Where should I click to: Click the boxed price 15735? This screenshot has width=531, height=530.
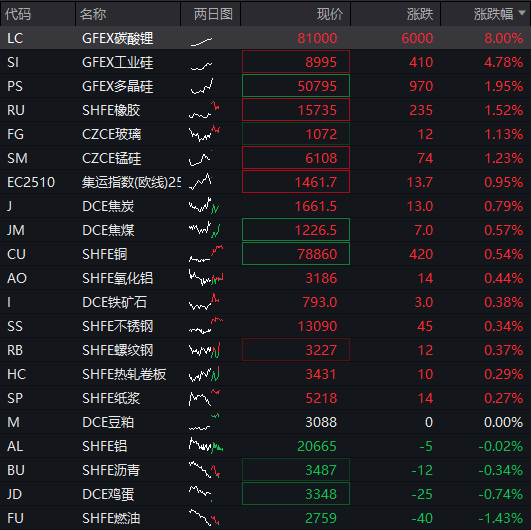coord(296,110)
